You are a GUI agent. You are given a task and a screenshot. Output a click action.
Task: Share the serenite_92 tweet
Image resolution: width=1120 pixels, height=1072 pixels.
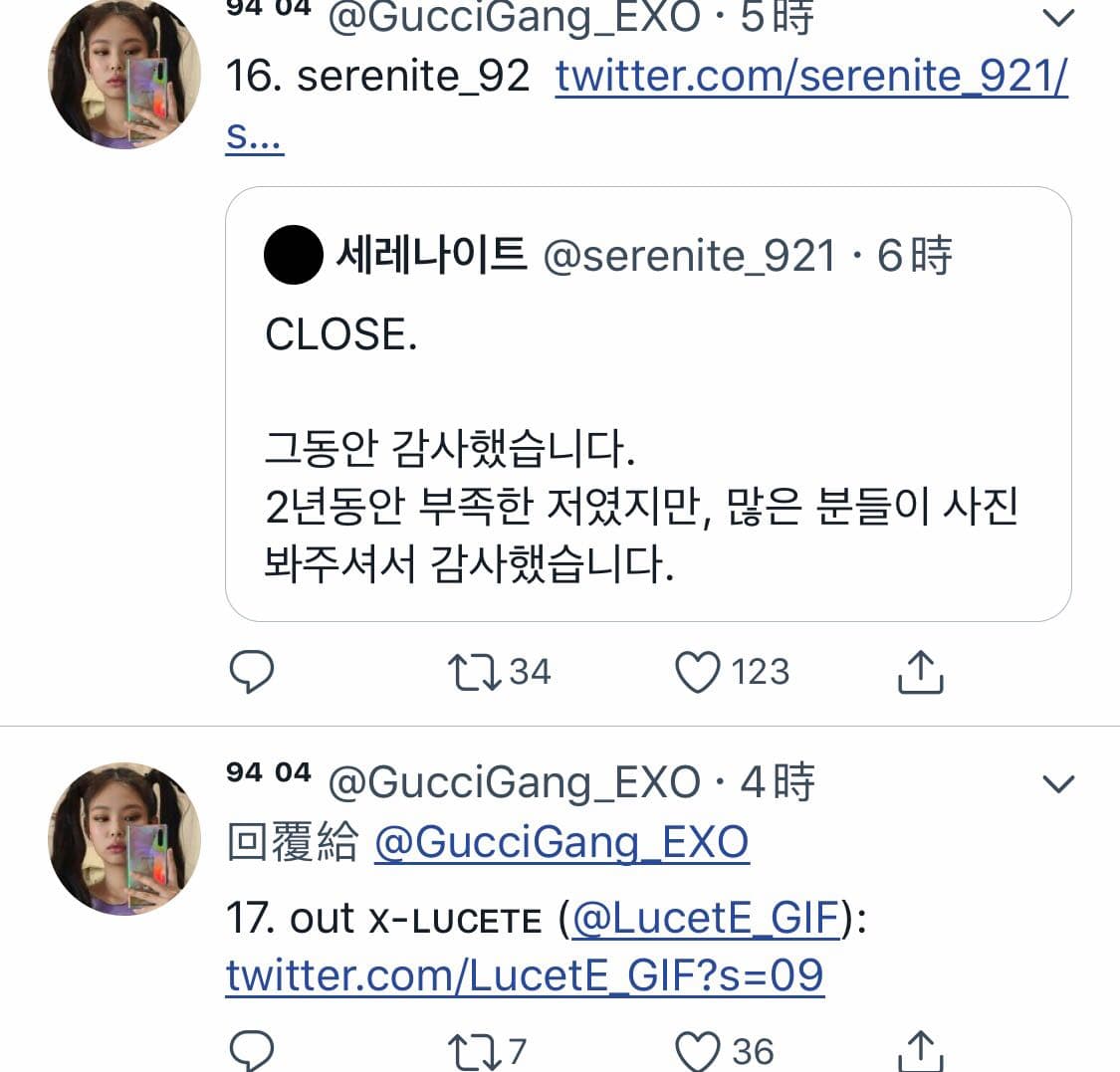920,672
